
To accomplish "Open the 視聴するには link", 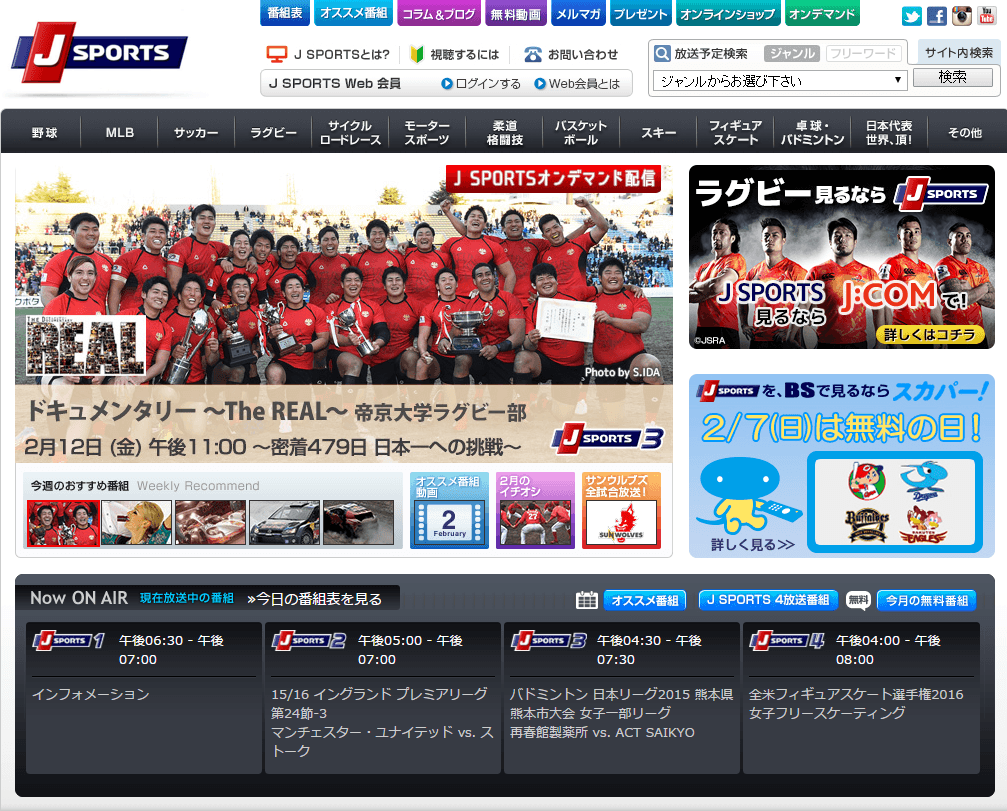I will [x=464, y=55].
